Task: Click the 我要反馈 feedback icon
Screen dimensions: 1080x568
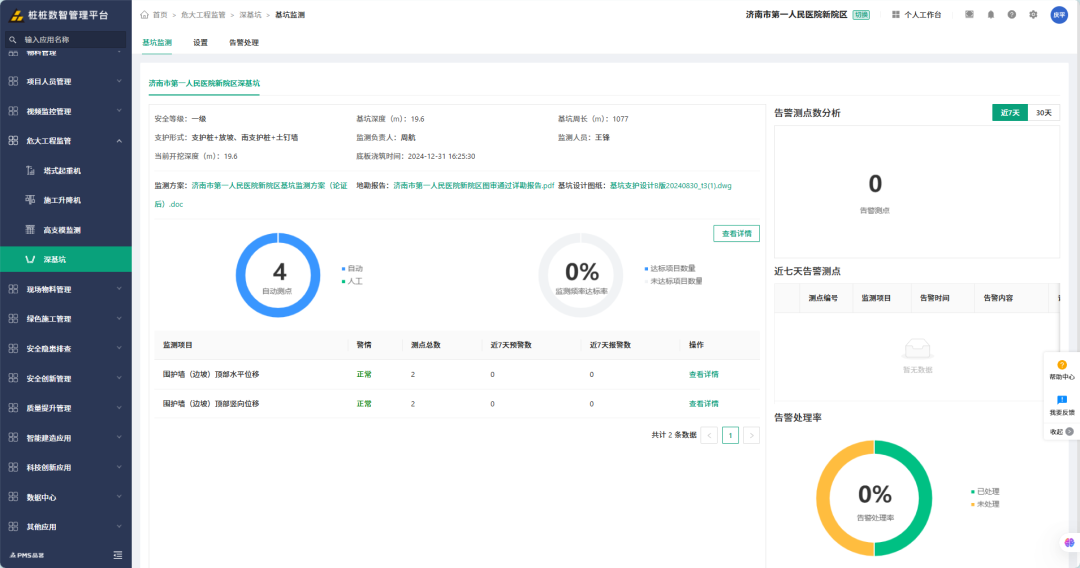Action: (1062, 400)
